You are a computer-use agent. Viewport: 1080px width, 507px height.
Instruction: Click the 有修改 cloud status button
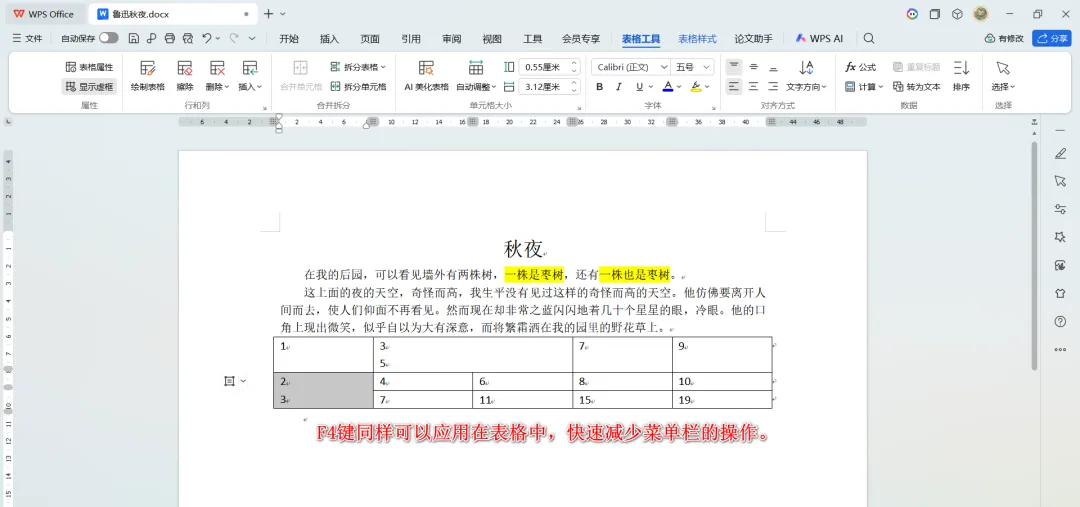[x=1004, y=39]
